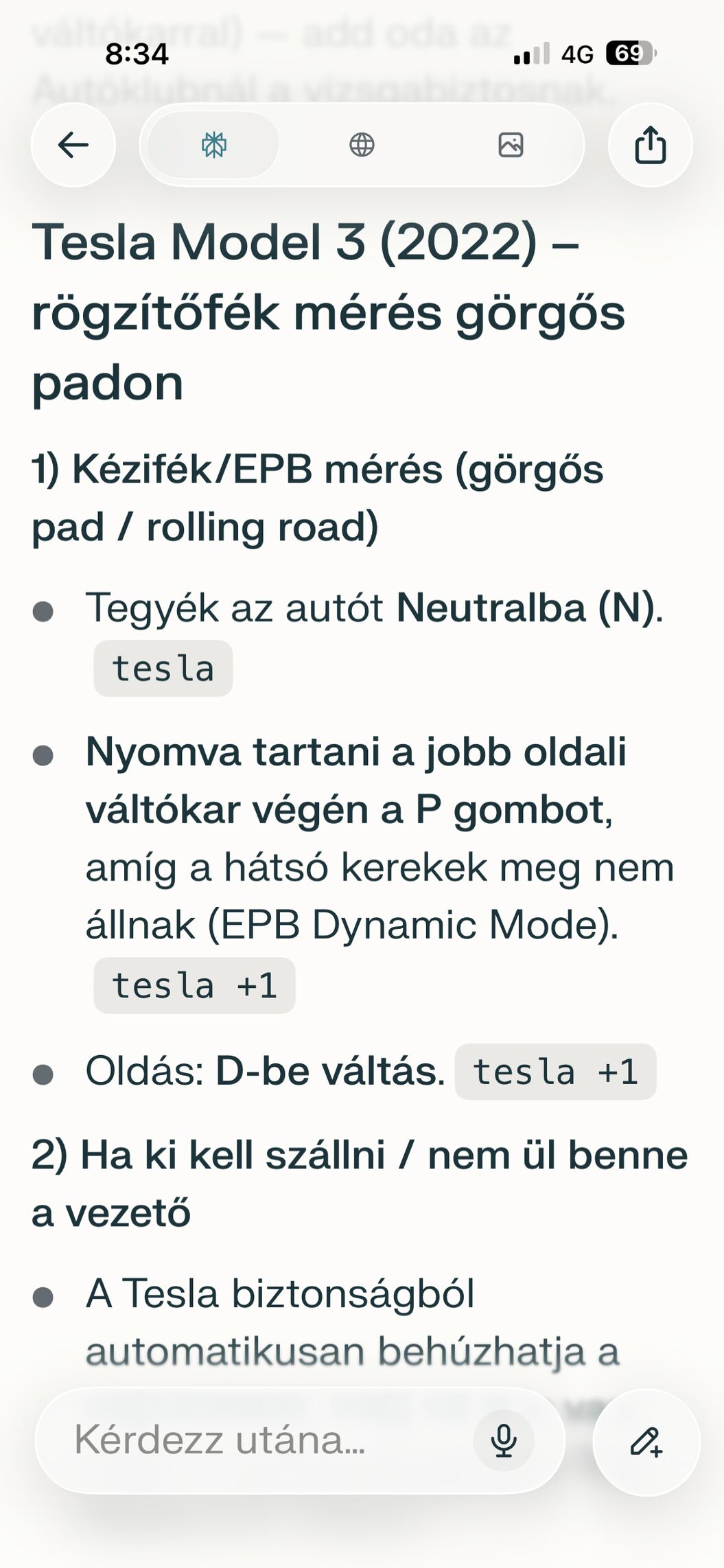Select the Perplexity answer tab icon
Viewport: 724px width, 1568px height.
214,145
